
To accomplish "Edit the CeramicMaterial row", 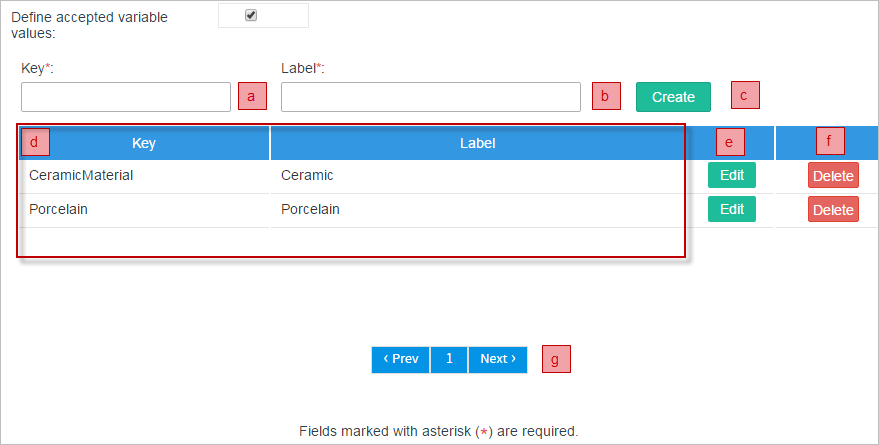I will 732,175.
